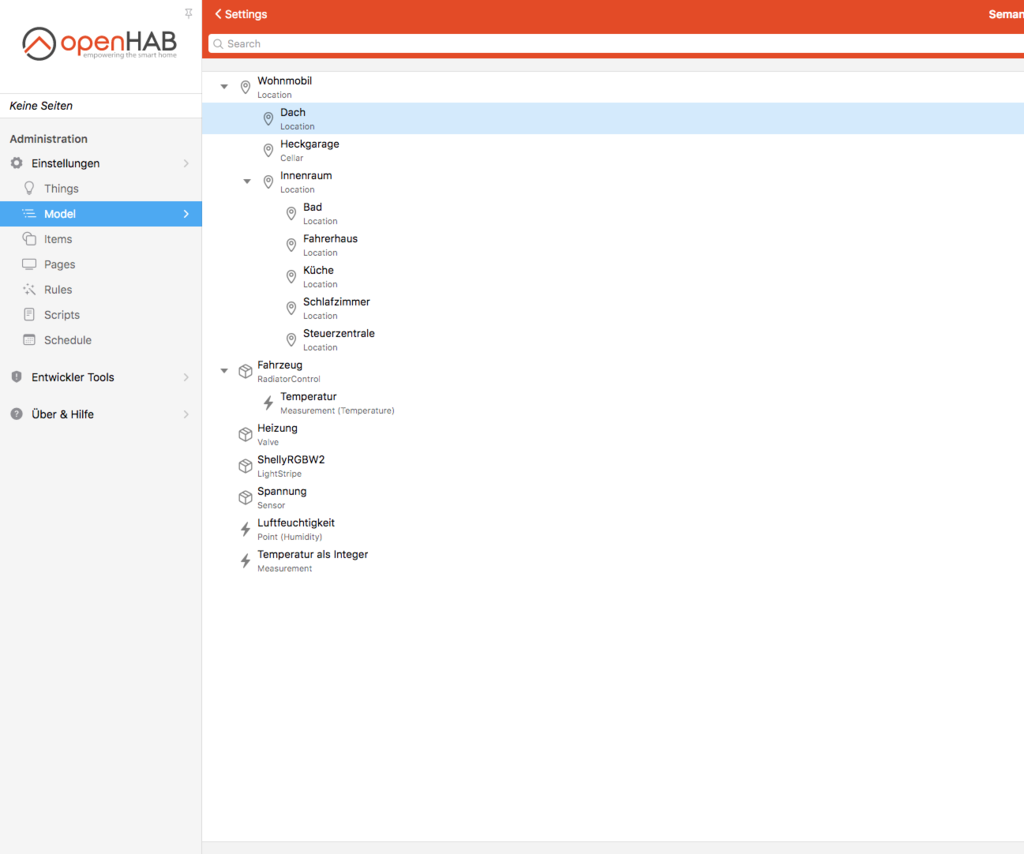Screen dimensions: 1024x854
Task: Click the Pages monitor icon
Action: click(29, 264)
